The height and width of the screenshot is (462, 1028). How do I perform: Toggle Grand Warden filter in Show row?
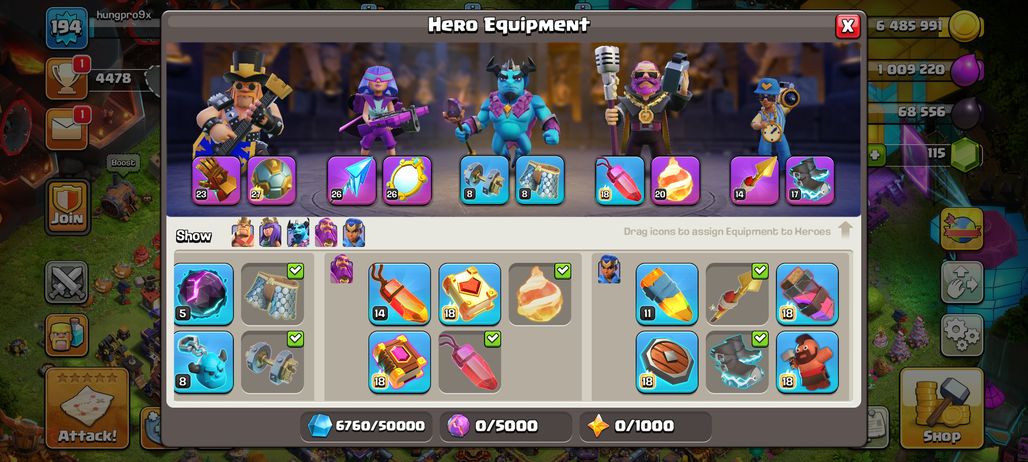[326, 233]
